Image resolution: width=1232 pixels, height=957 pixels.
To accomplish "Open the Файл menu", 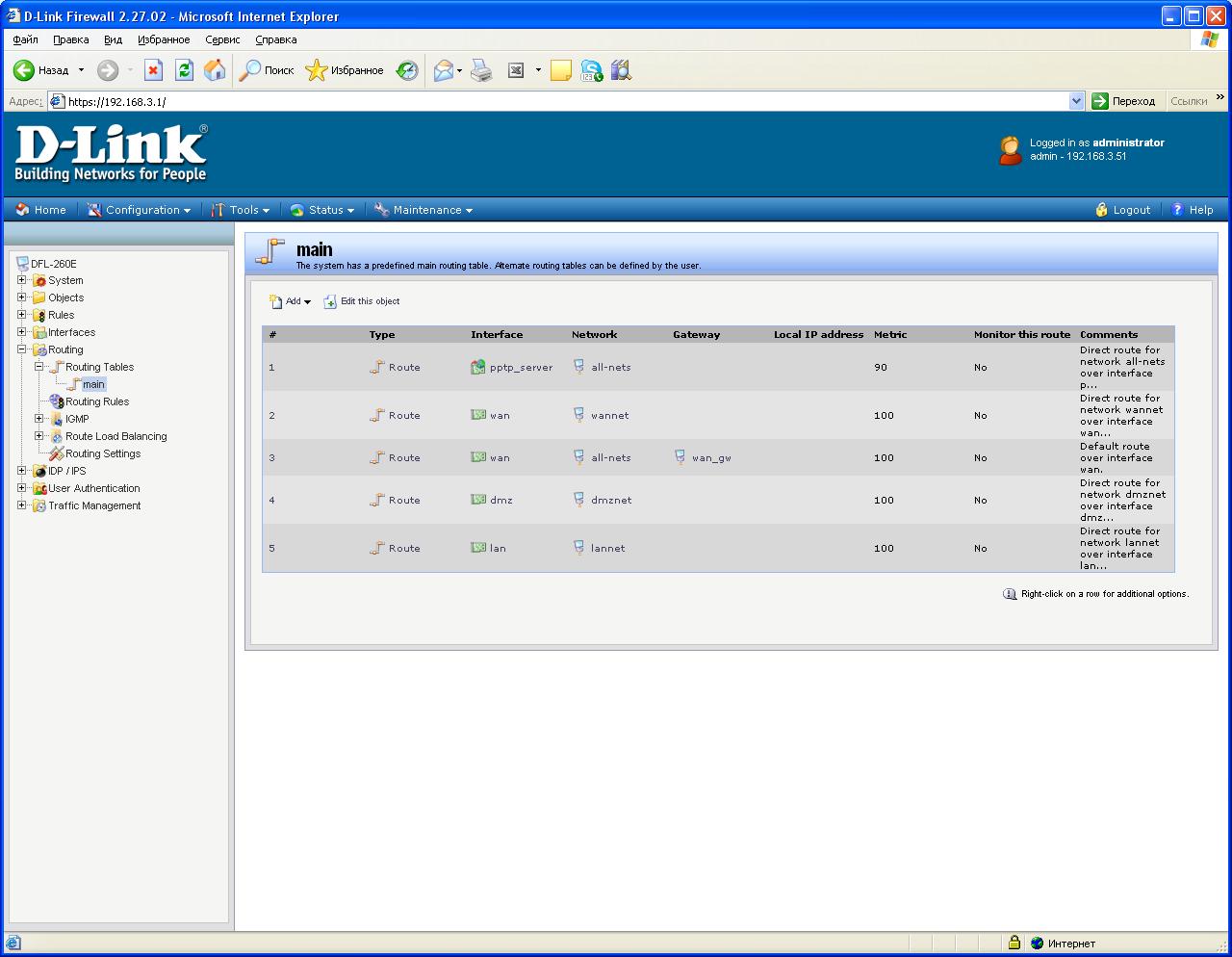I will 26,39.
